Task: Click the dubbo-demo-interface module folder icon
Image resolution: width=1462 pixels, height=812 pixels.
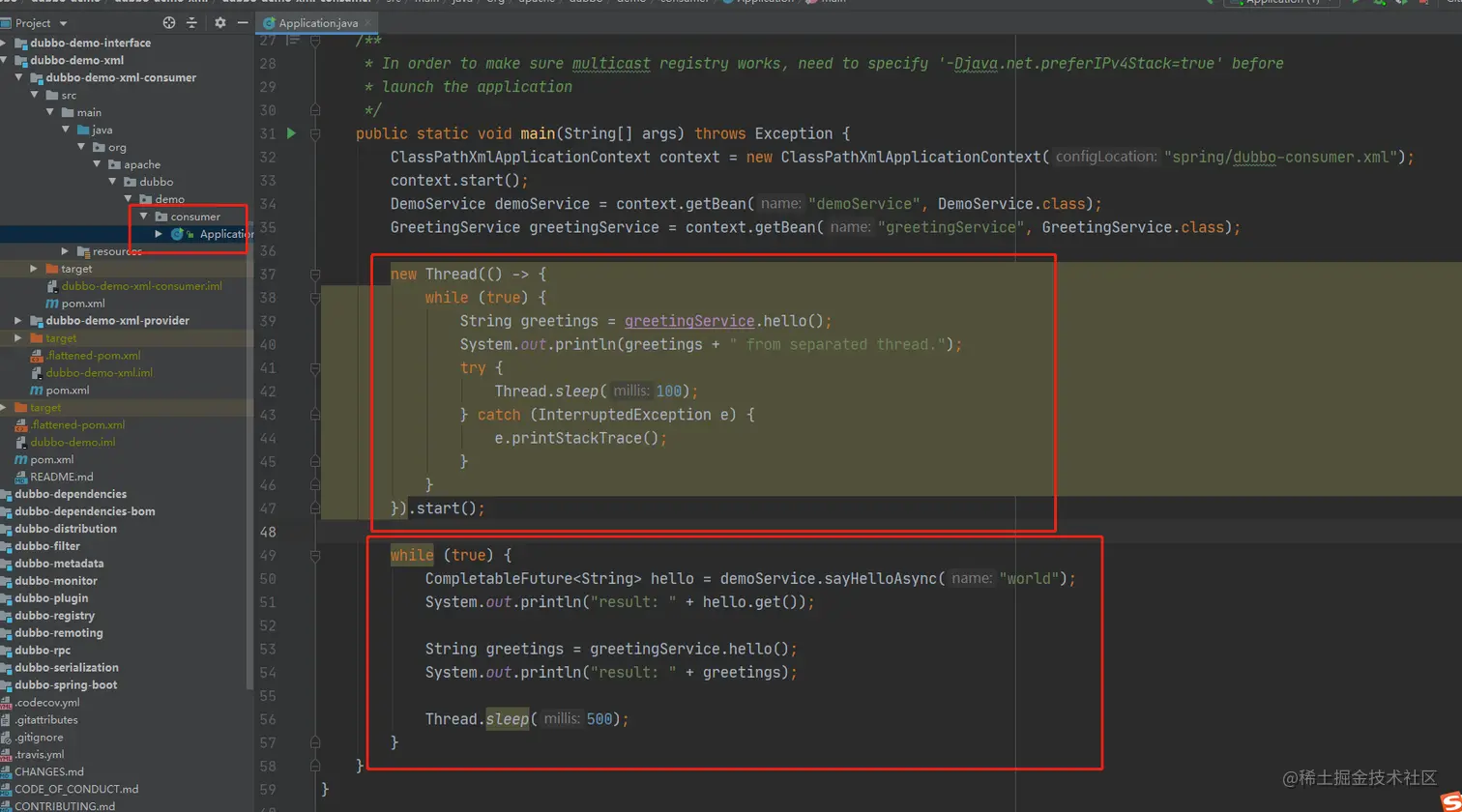Action: click(x=21, y=43)
